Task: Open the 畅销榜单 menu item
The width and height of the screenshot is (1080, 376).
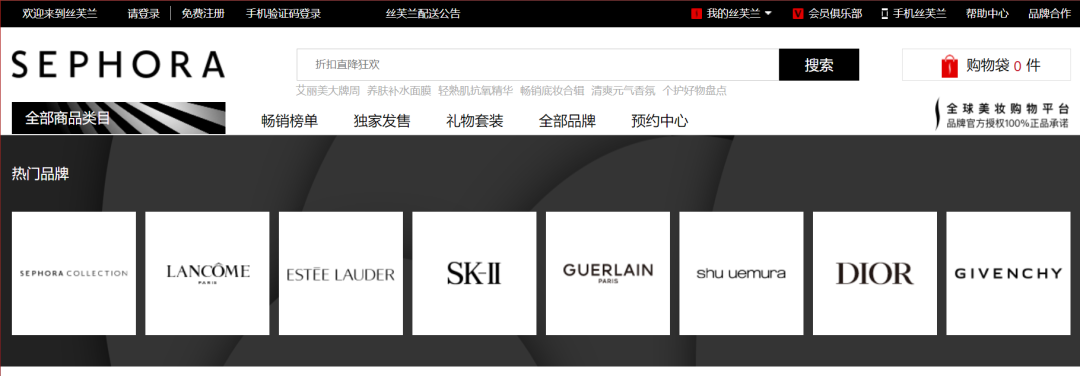Action: coord(290,121)
